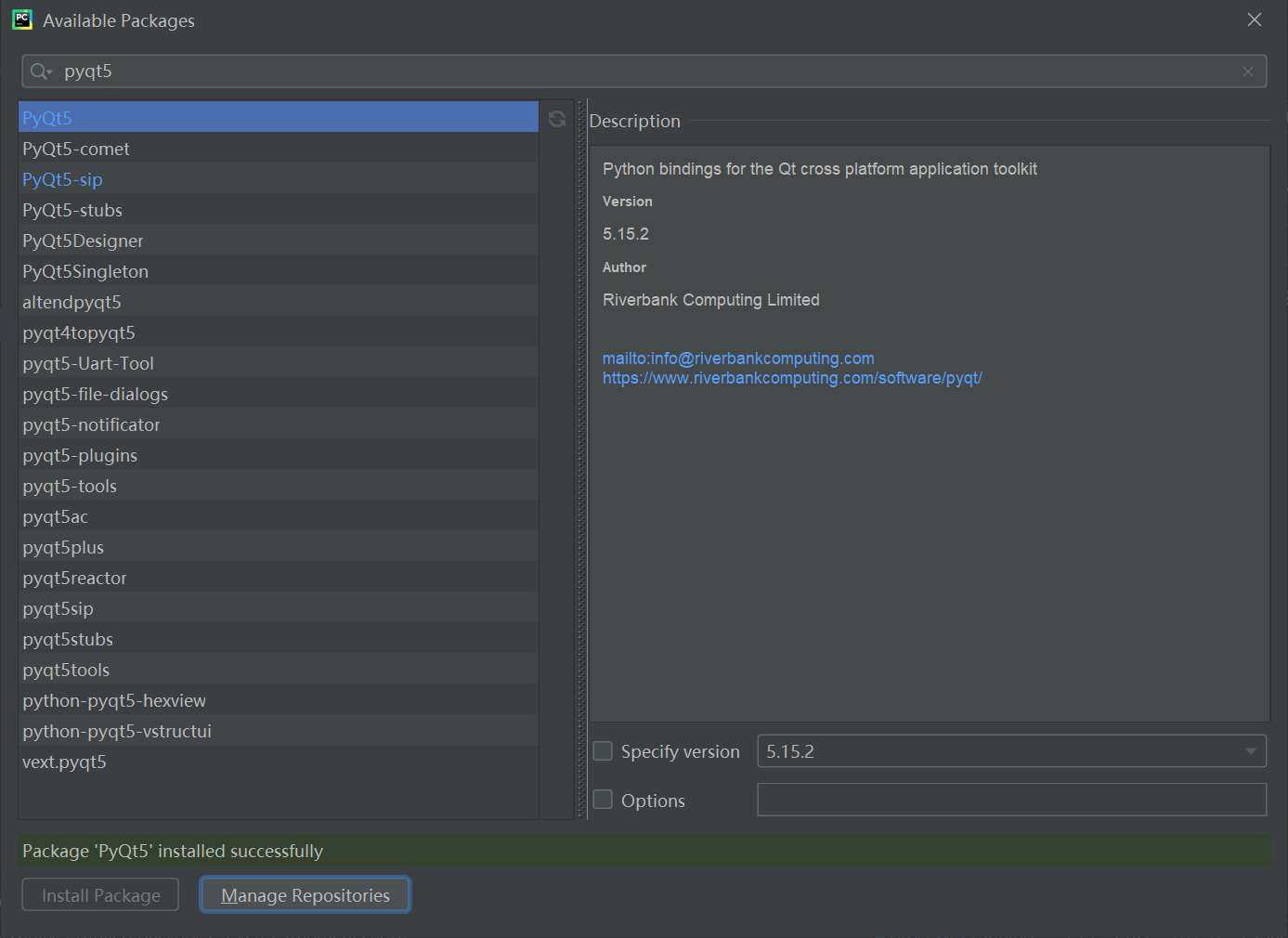Clear the pyqt5 search text
The height and width of the screenshot is (938, 1288).
pyautogui.click(x=1248, y=72)
